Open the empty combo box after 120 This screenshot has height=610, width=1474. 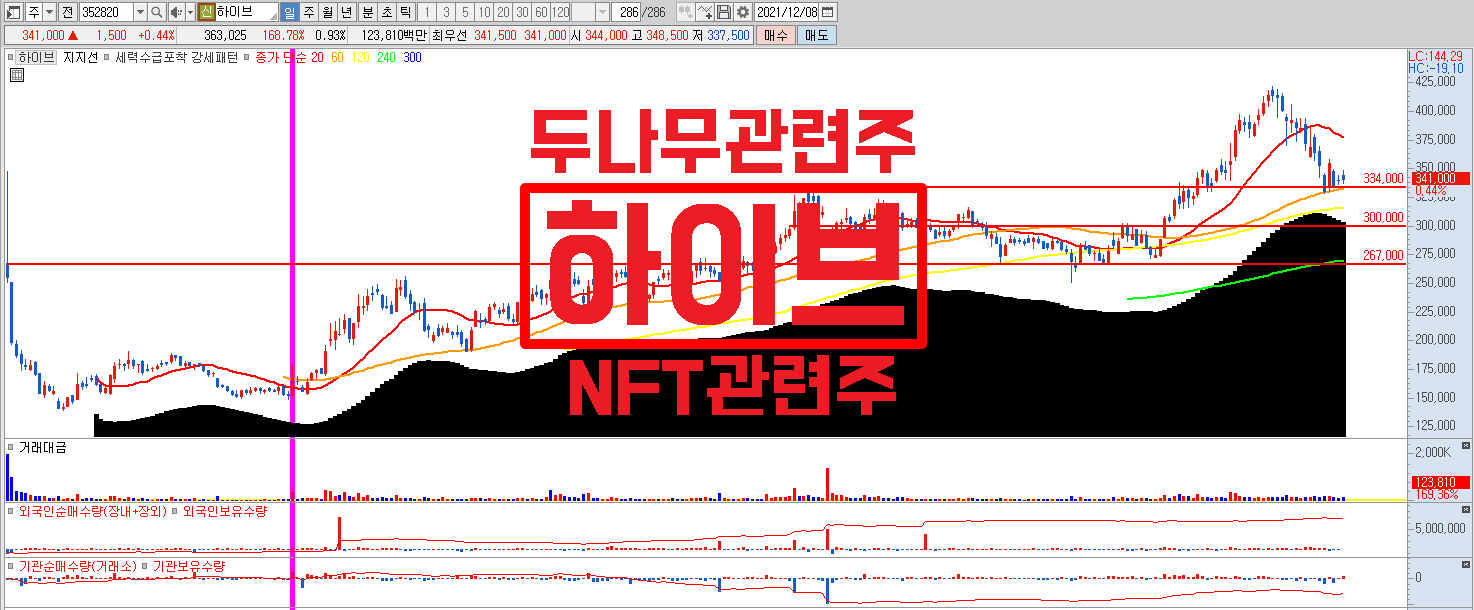coord(589,12)
